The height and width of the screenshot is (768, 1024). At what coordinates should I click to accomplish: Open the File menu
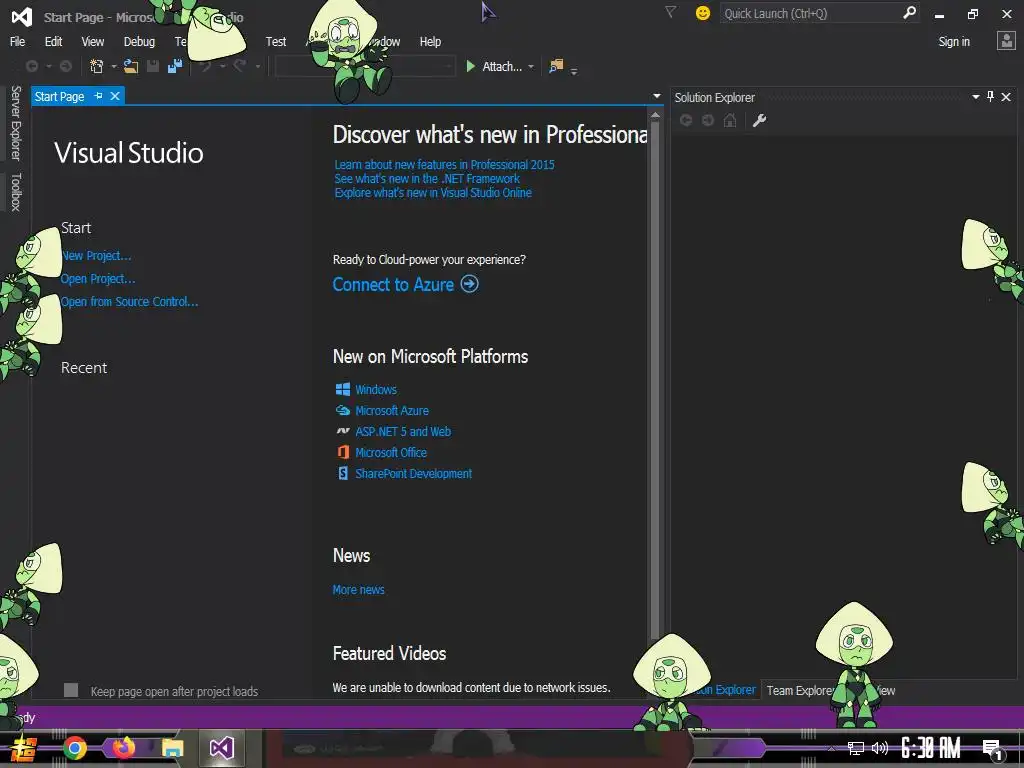click(18, 42)
